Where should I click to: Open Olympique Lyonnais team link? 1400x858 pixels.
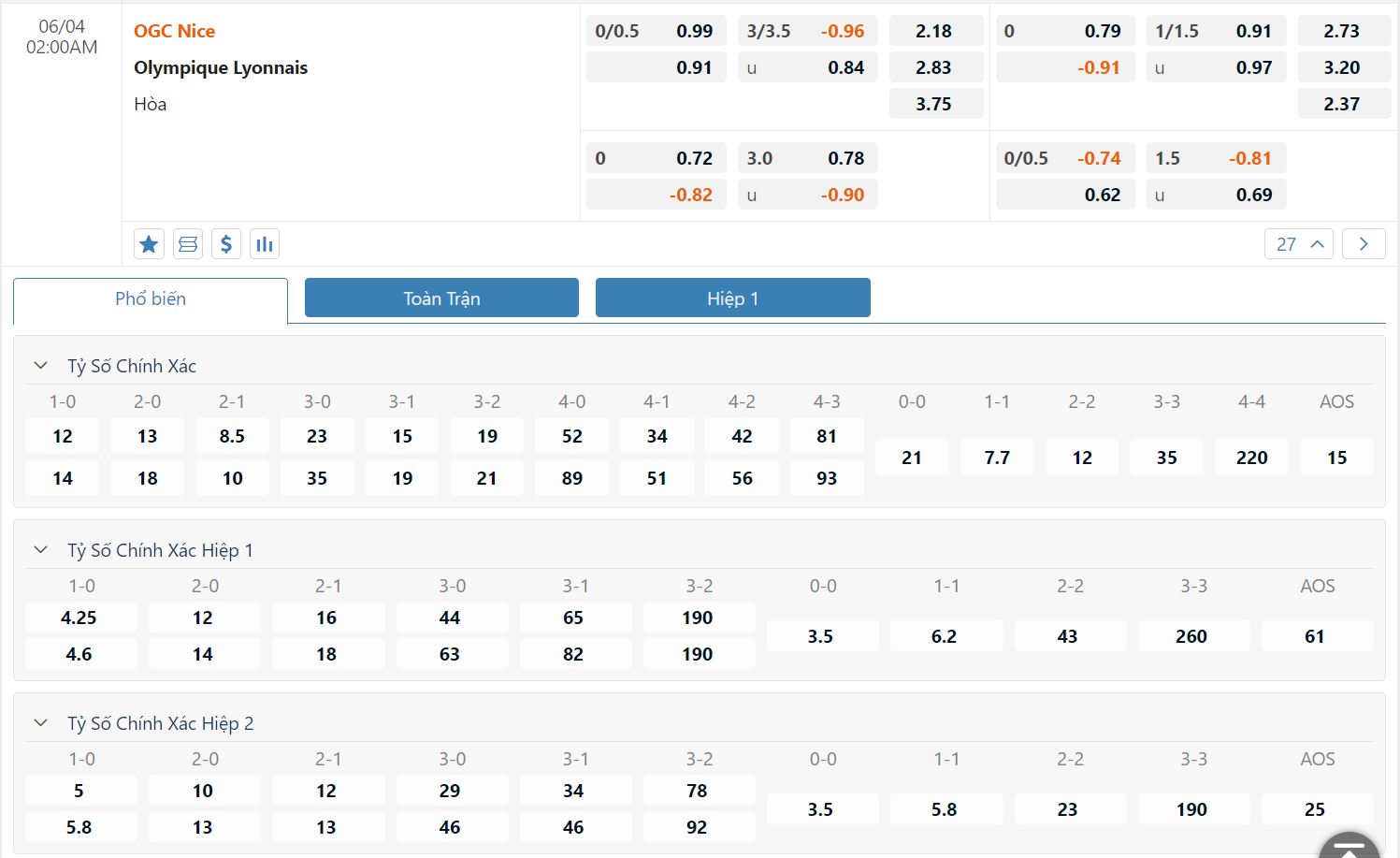(x=221, y=67)
